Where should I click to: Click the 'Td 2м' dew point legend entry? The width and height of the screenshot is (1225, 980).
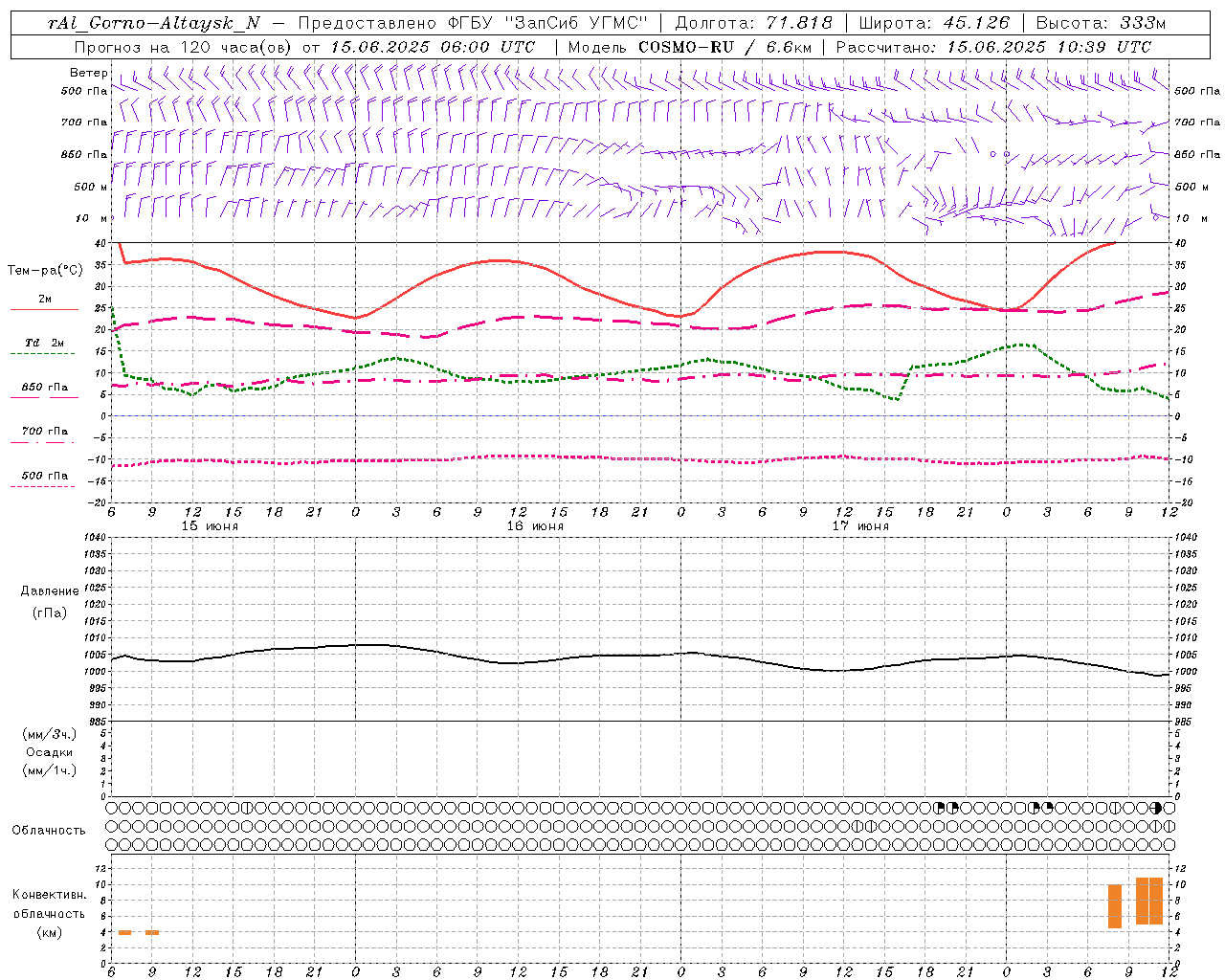45,343
